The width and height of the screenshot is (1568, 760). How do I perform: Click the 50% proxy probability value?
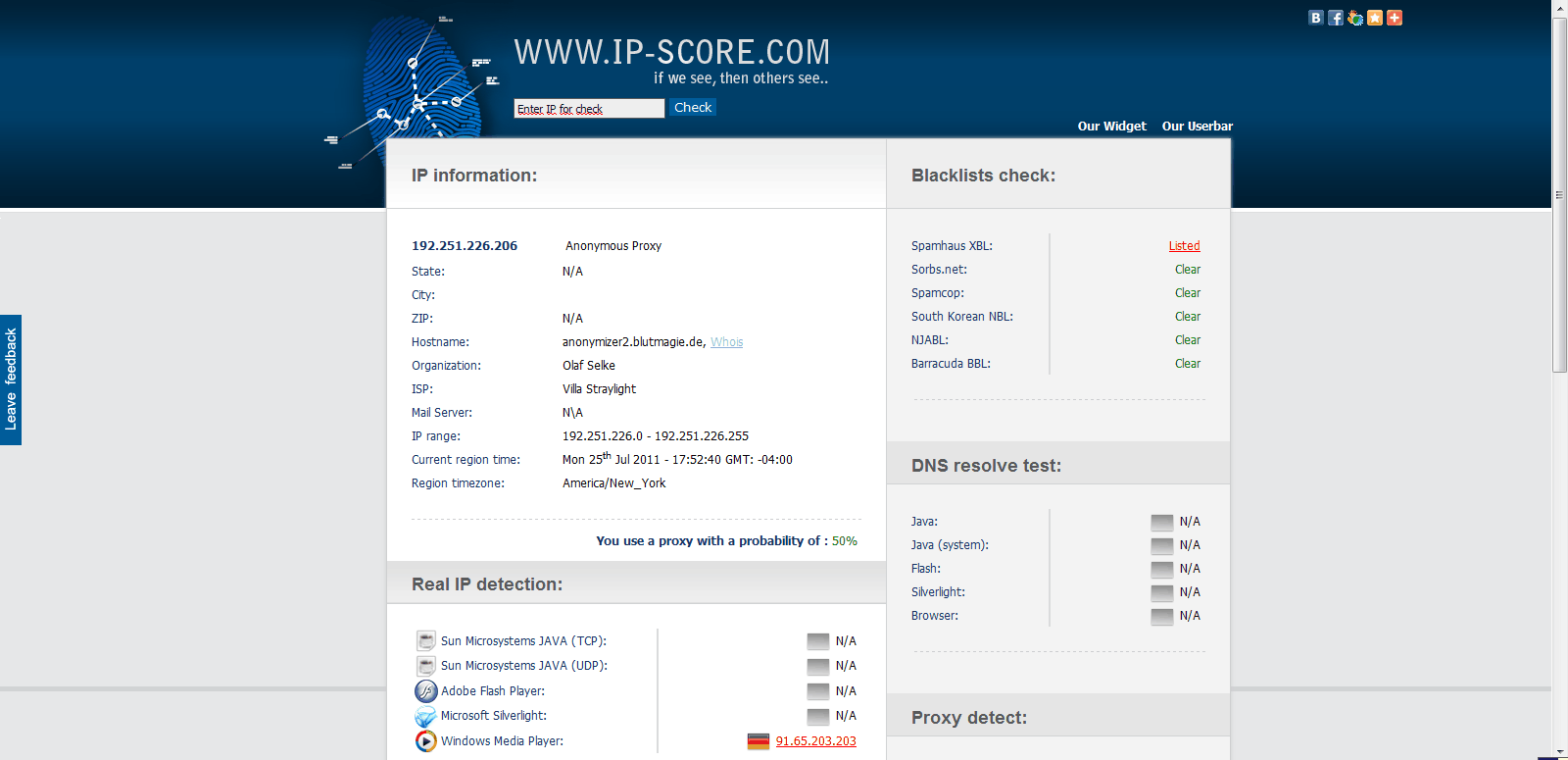pyautogui.click(x=845, y=541)
